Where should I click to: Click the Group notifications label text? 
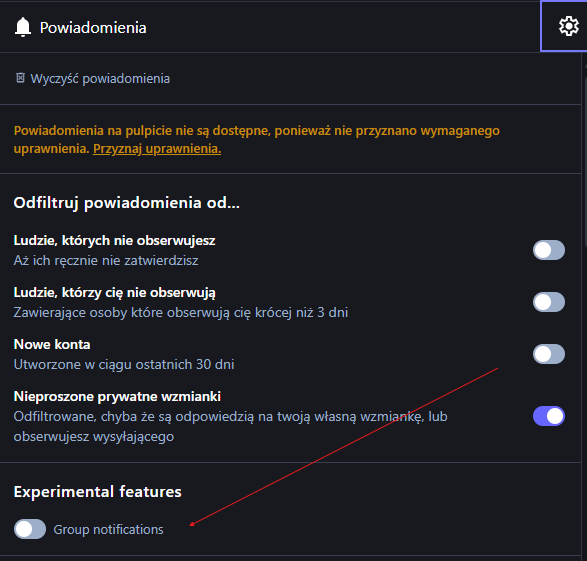[x=108, y=530]
